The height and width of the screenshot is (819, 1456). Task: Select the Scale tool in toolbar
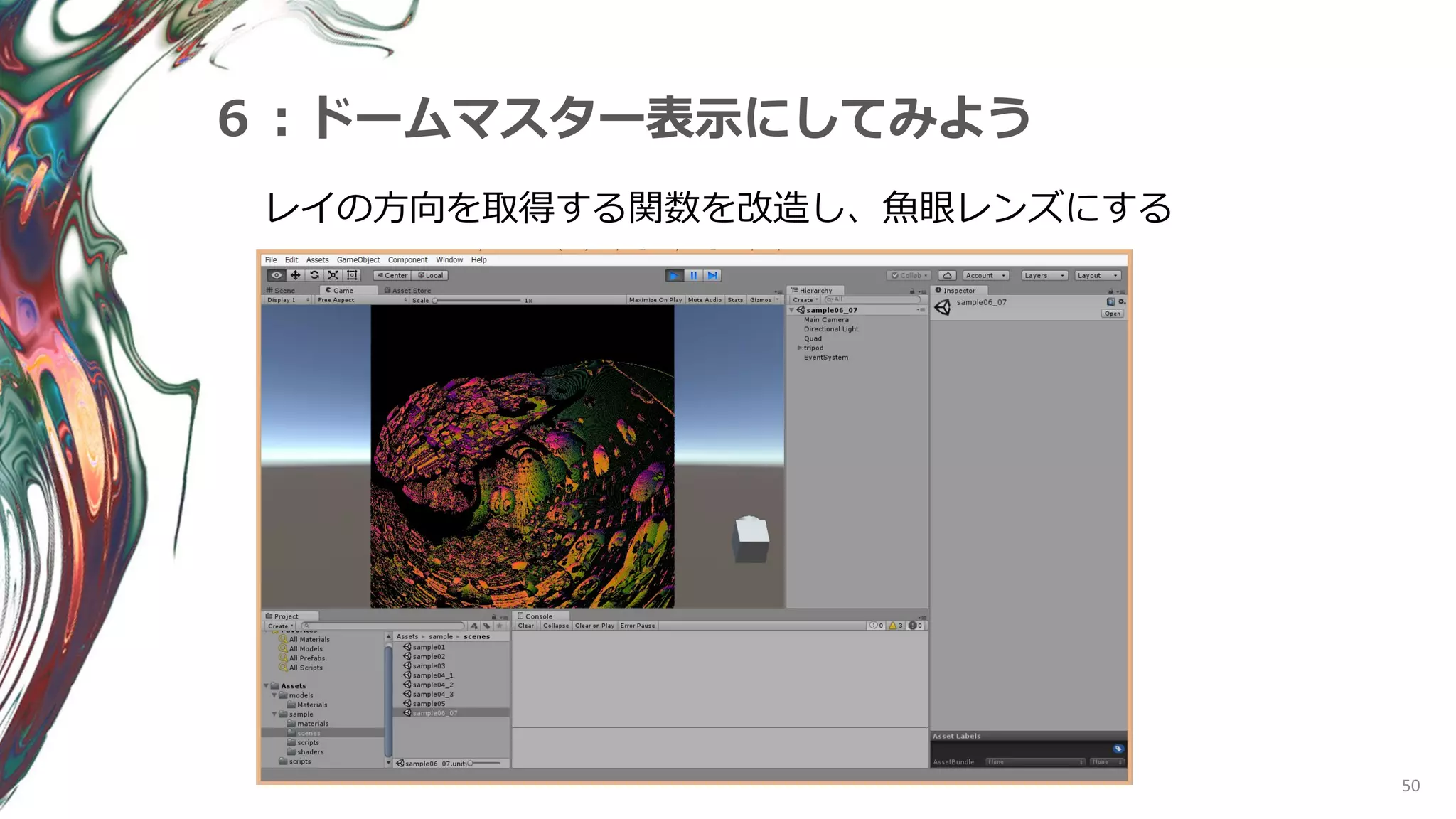coord(333,275)
